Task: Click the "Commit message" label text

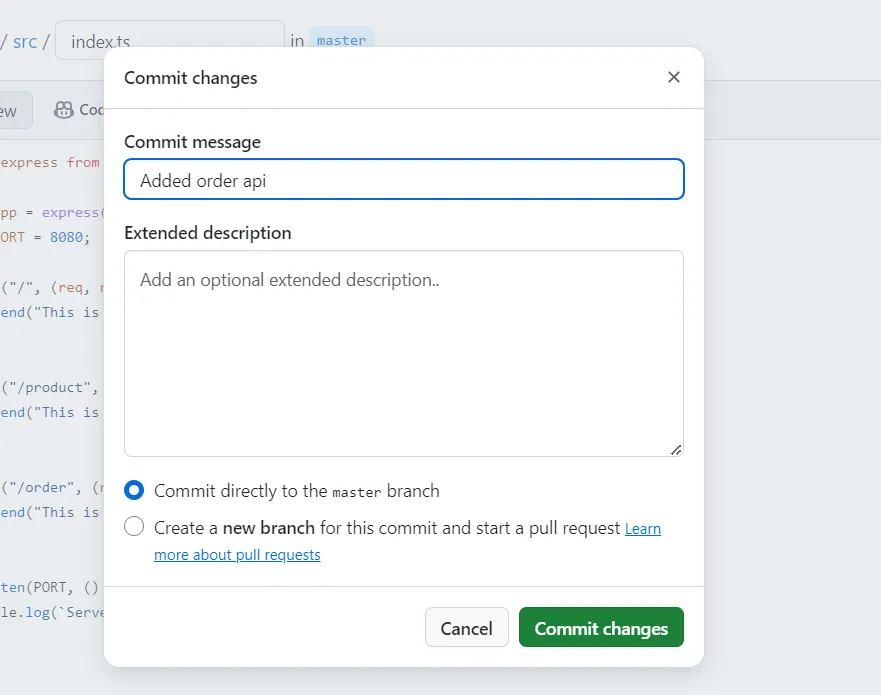Action: tap(192, 142)
